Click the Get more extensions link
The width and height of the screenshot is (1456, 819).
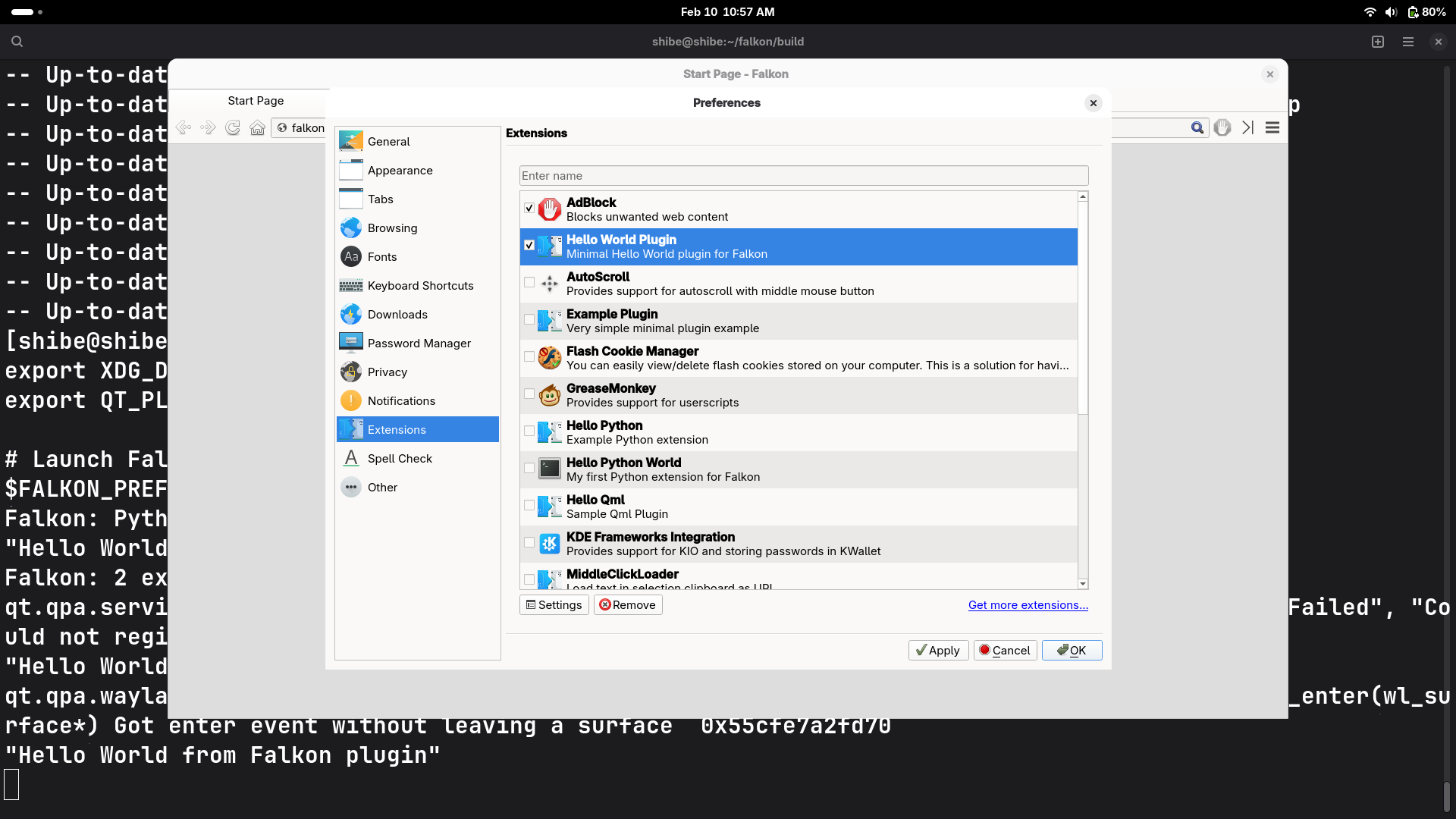tap(1027, 605)
